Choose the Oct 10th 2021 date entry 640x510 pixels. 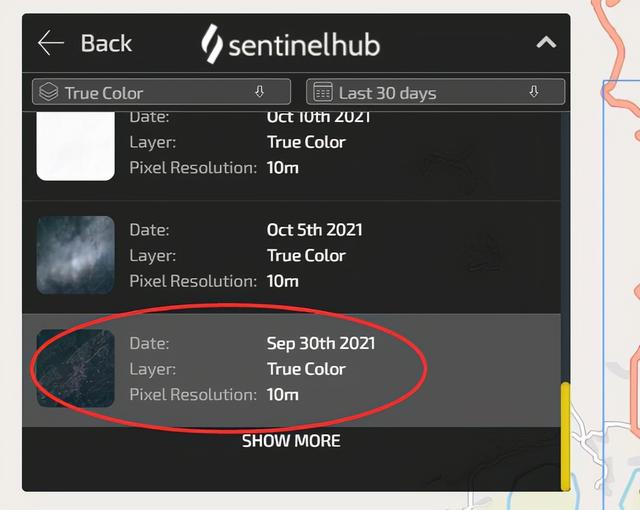(x=291, y=156)
